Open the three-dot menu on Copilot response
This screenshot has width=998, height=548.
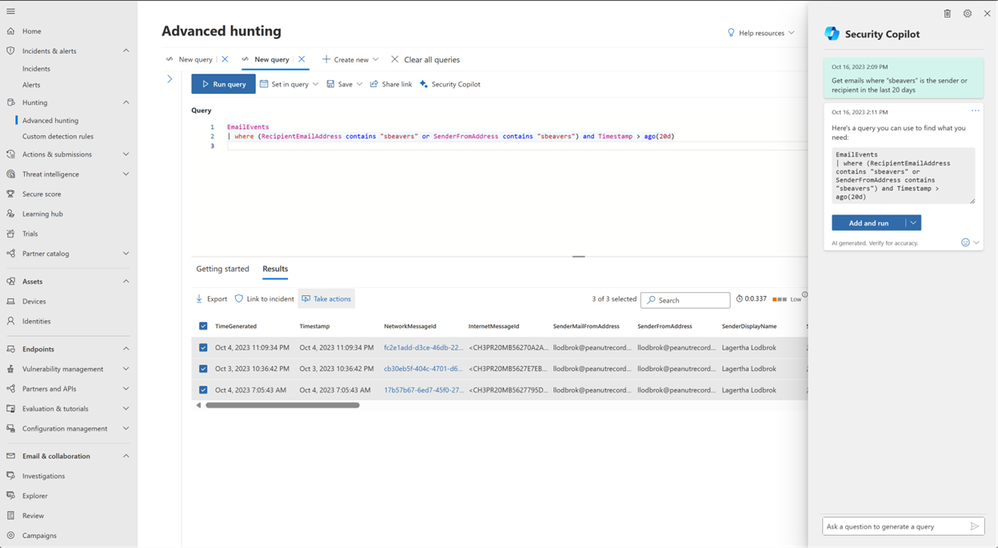pyautogui.click(x=975, y=111)
